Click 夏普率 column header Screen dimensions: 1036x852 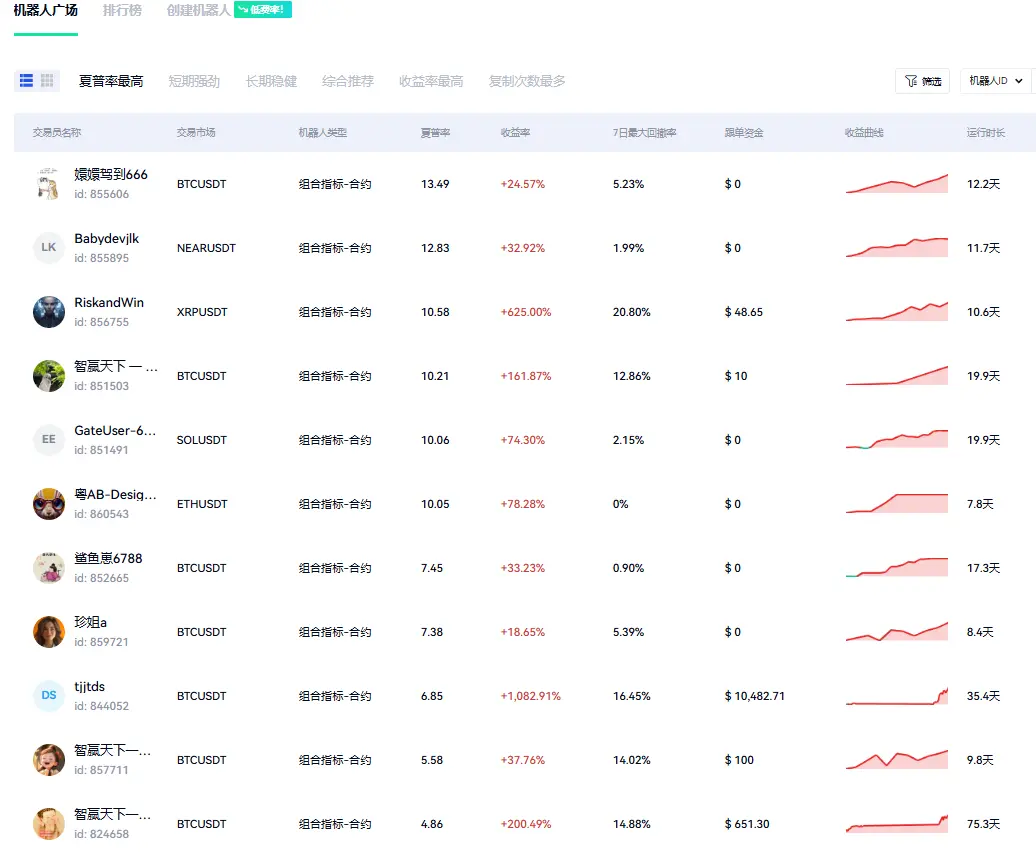pos(435,133)
